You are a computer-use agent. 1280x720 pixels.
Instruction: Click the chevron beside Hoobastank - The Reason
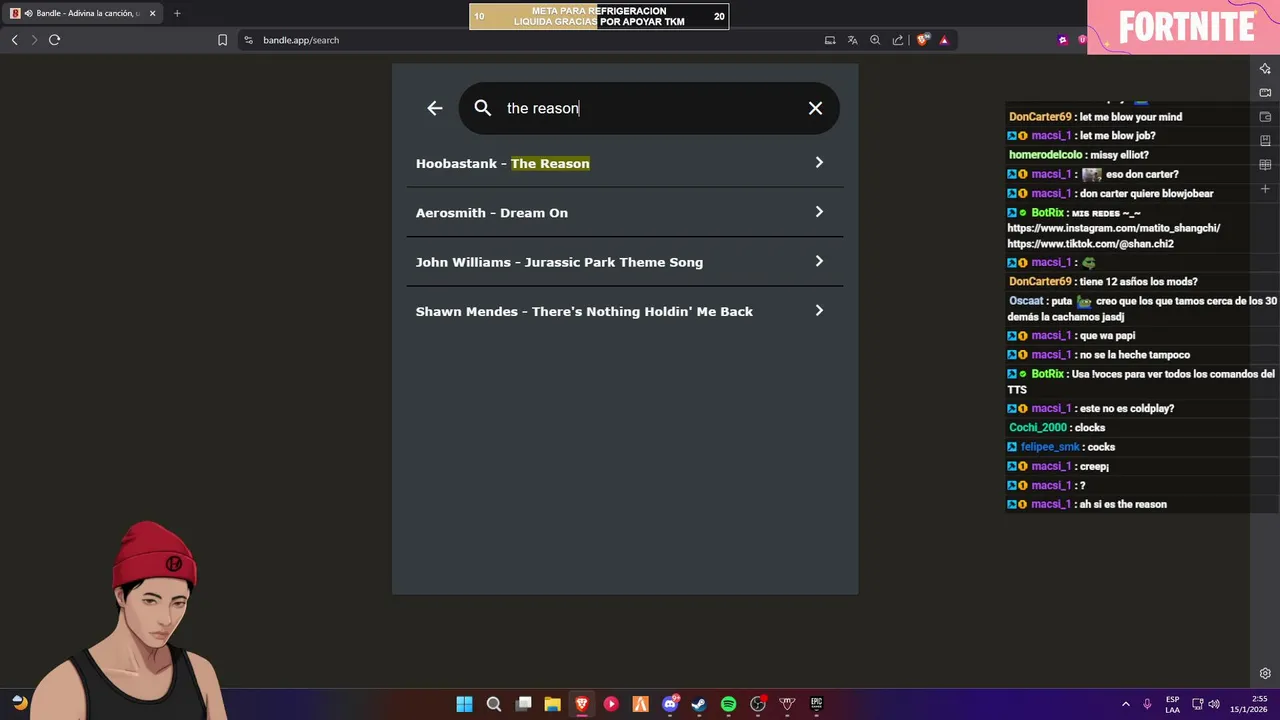pos(819,163)
